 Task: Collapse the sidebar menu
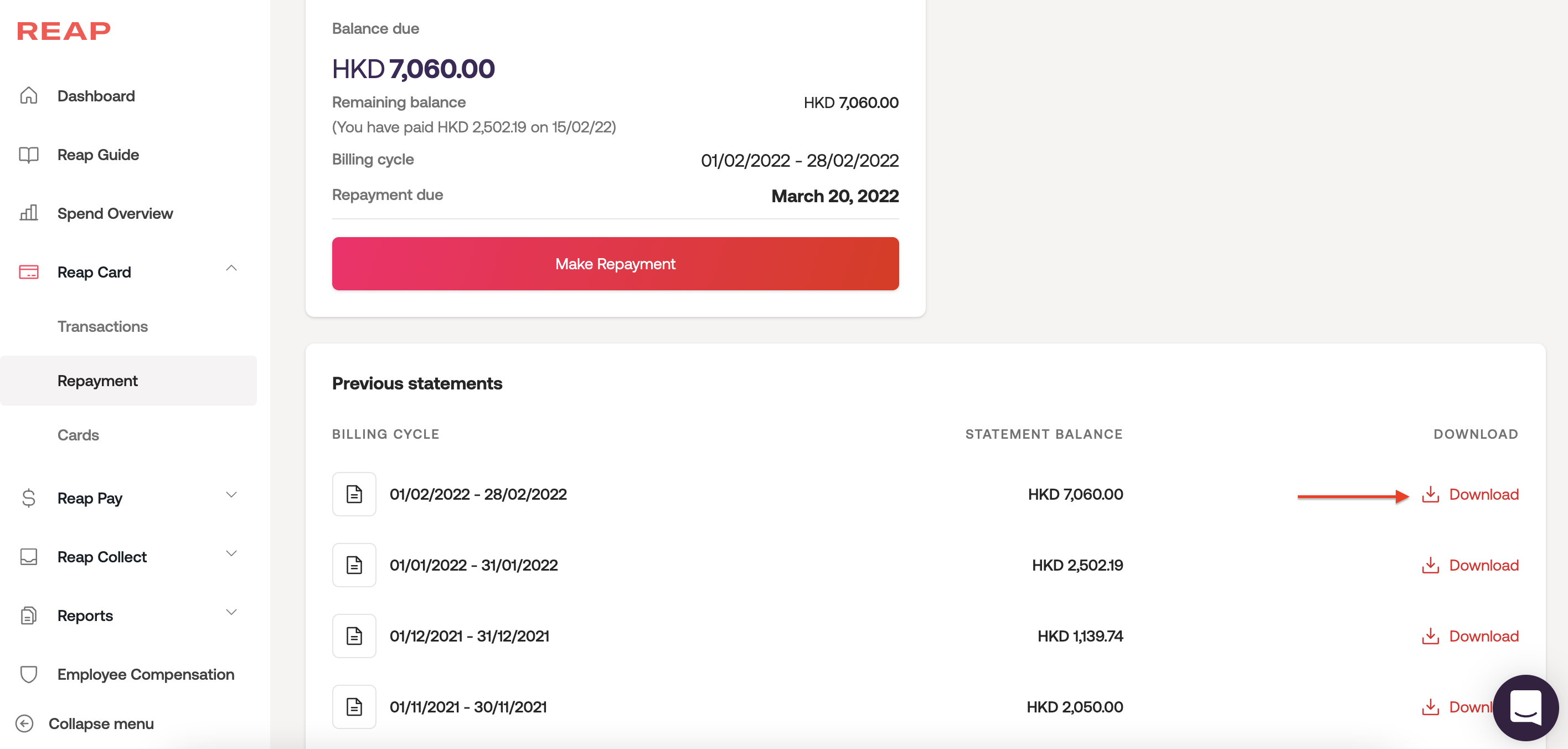click(85, 724)
